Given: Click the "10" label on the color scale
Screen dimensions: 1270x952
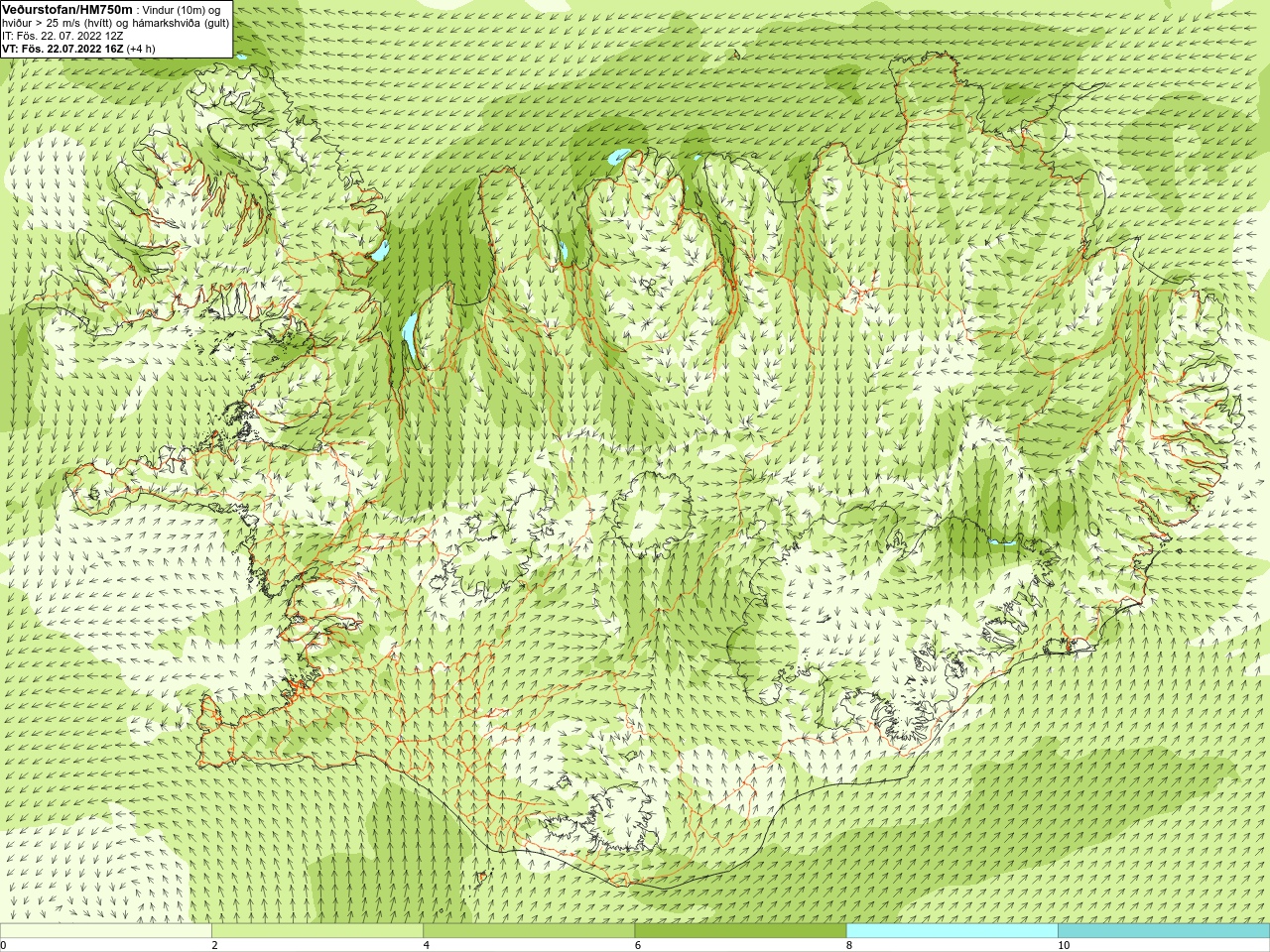Looking at the screenshot, I should (1064, 945).
